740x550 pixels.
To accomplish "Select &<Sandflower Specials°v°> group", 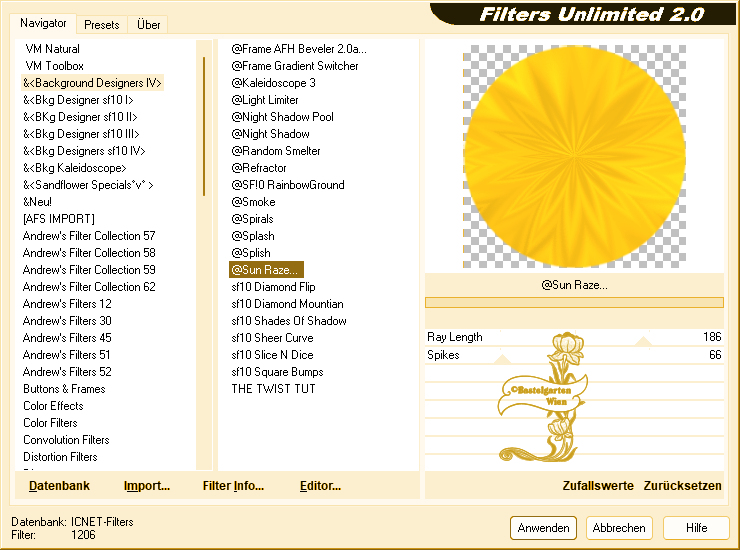I will [88, 185].
